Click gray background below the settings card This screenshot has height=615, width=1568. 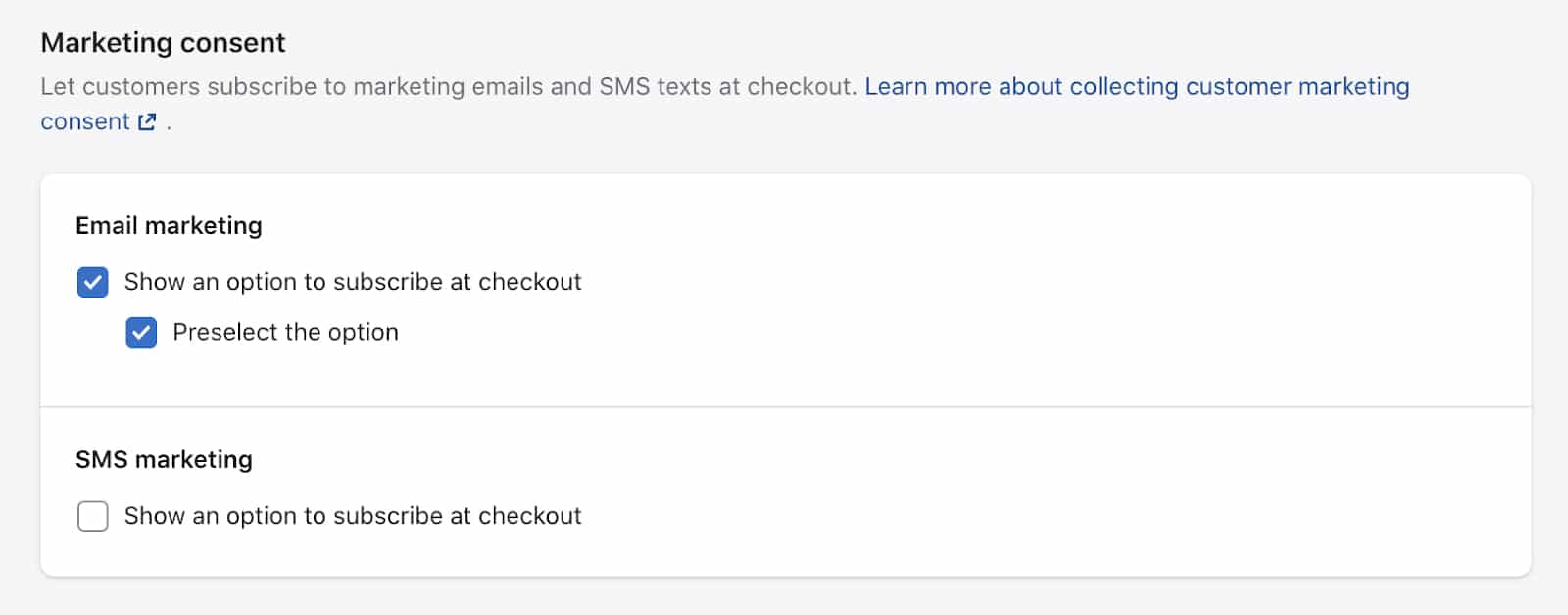(x=784, y=597)
